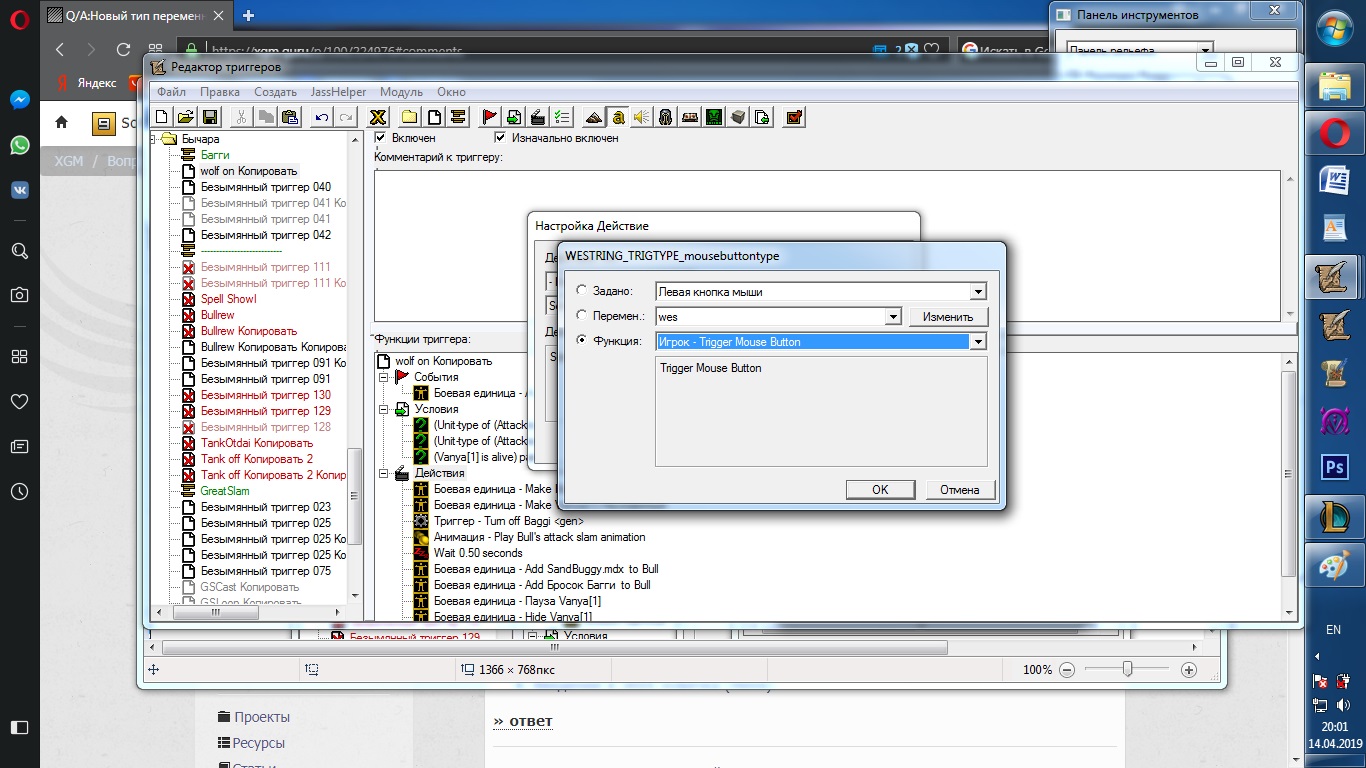The image size is (1366, 768).
Task: Open the 'Левая кнопка мыши' dropdown
Action: pos(978,292)
